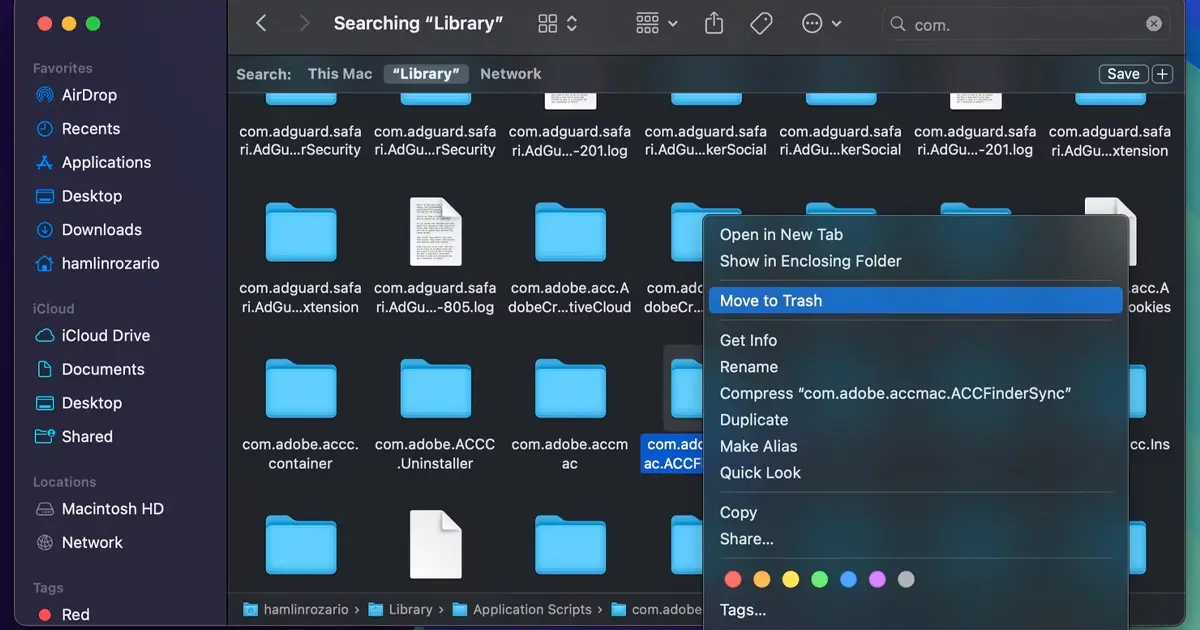Select com.adobe.accc.container folder
1200x630 pixels.
[x=300, y=390]
